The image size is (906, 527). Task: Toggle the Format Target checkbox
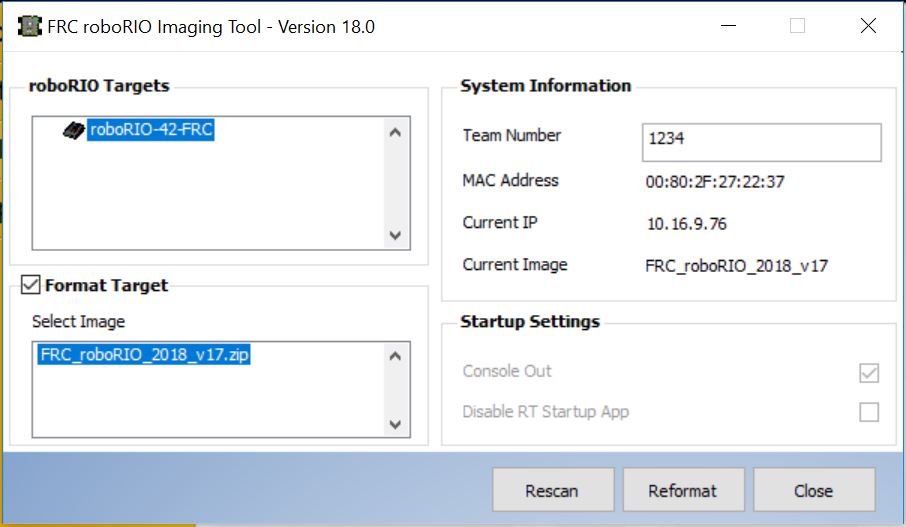click(30, 284)
